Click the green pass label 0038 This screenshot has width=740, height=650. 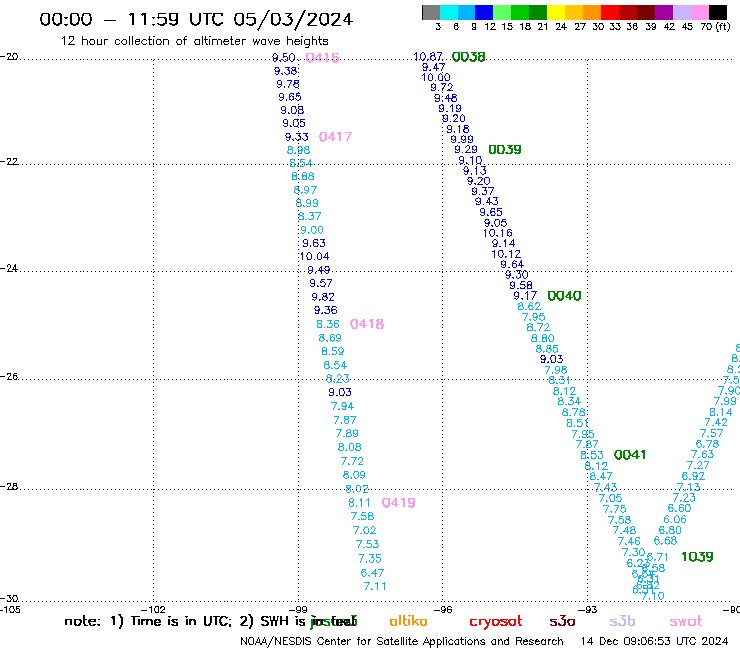(x=469, y=57)
